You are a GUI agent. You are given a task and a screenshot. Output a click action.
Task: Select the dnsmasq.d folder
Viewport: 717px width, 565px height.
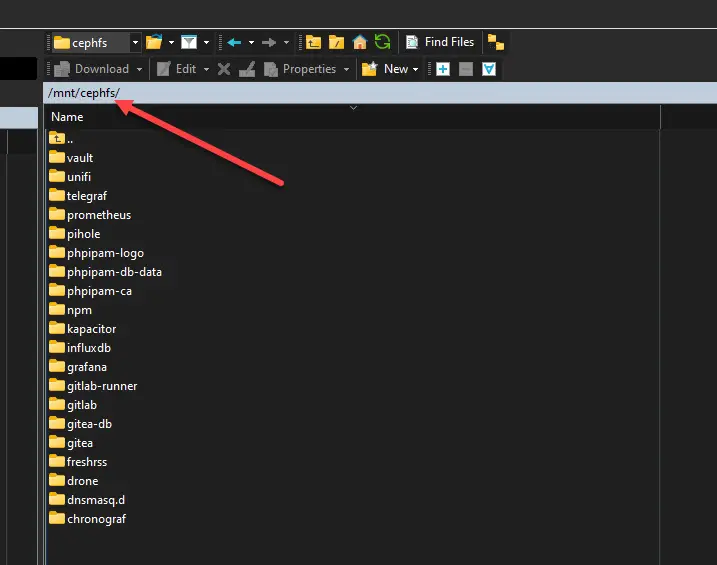click(x=87, y=500)
